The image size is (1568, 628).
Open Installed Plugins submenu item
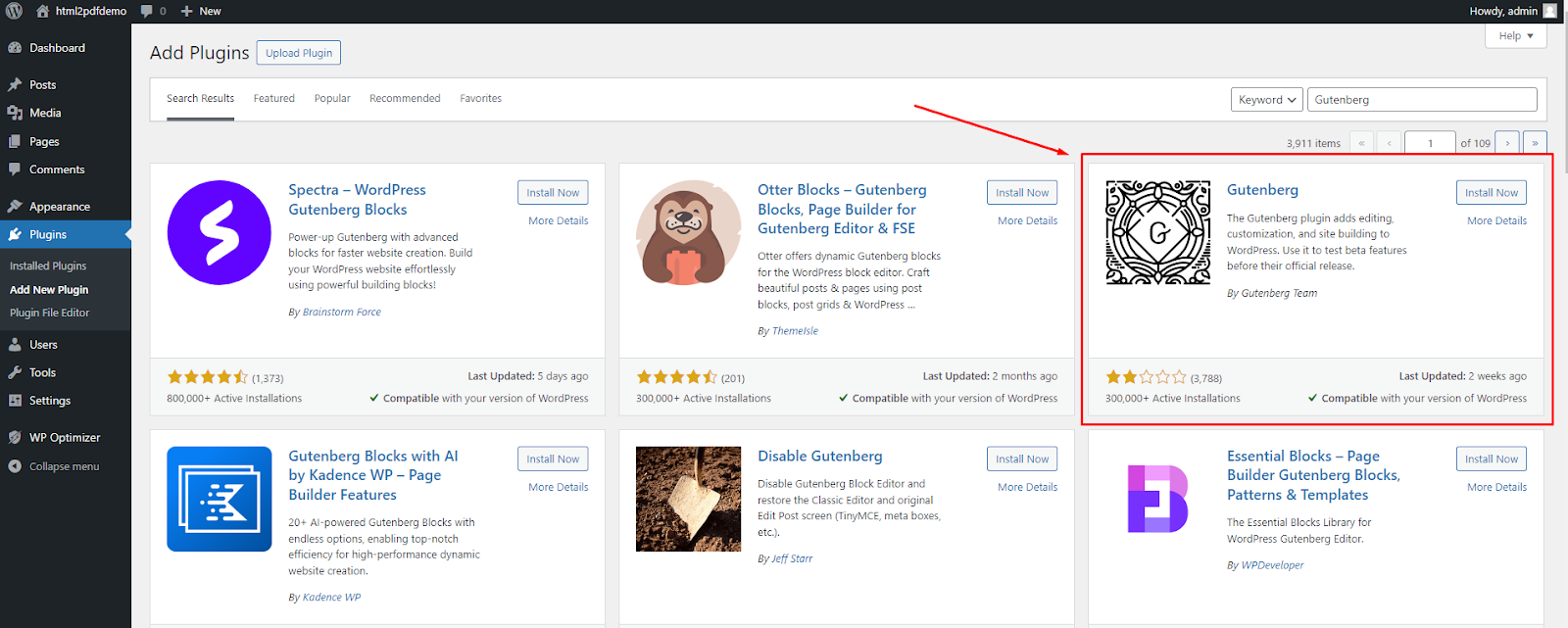click(48, 266)
